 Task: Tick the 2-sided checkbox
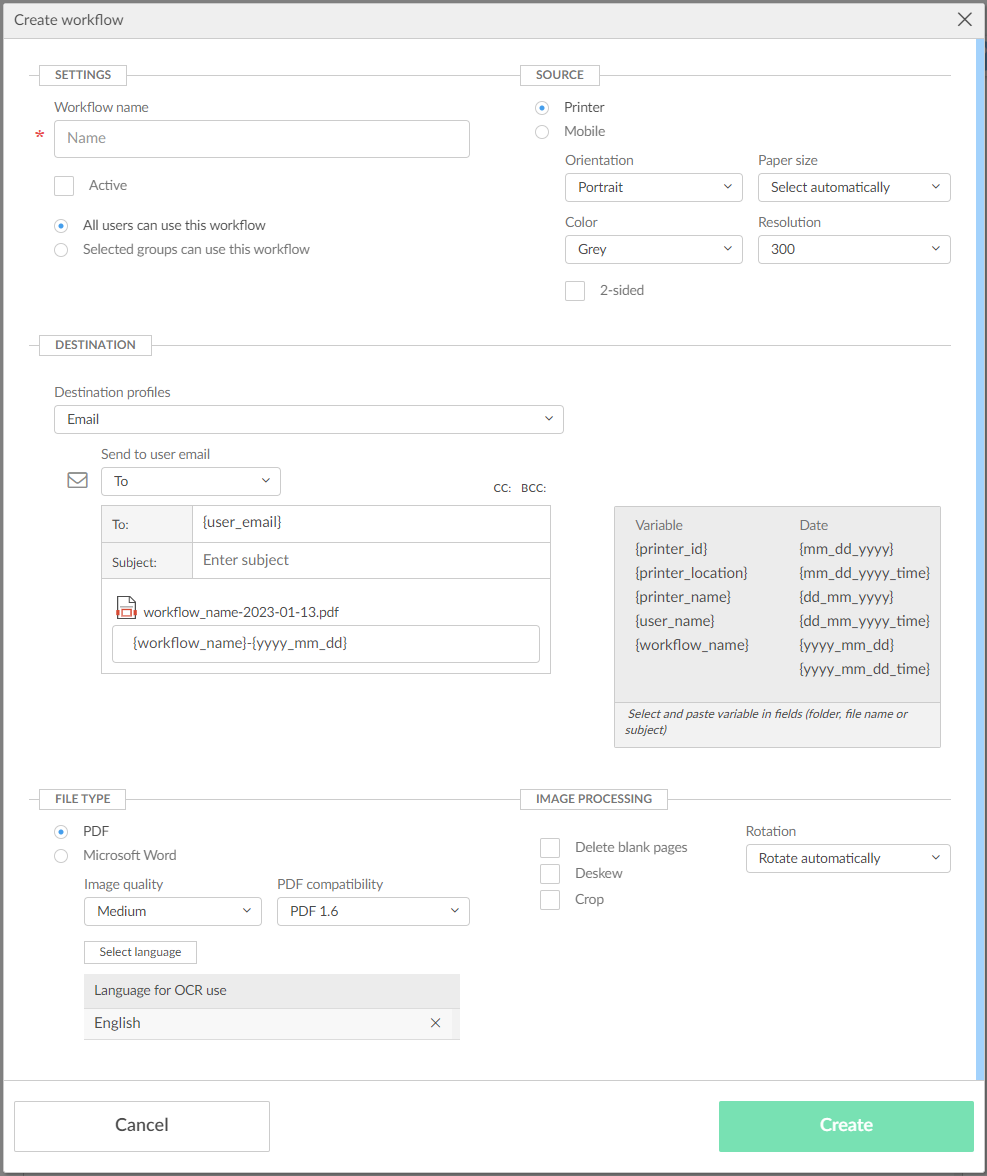[x=575, y=291]
